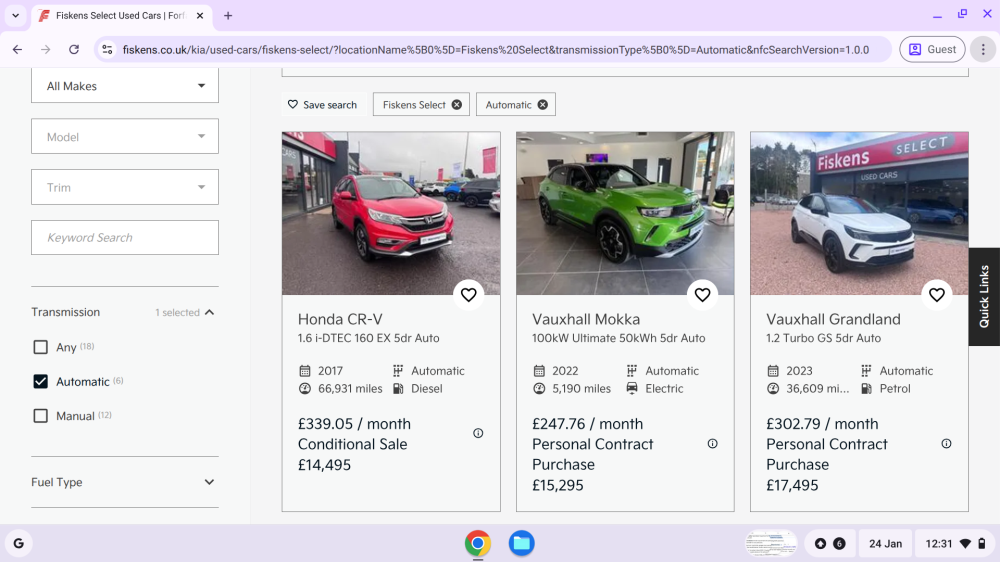
Task: Favourite the Vauxhall Mokka with heart icon
Action: click(x=702, y=295)
